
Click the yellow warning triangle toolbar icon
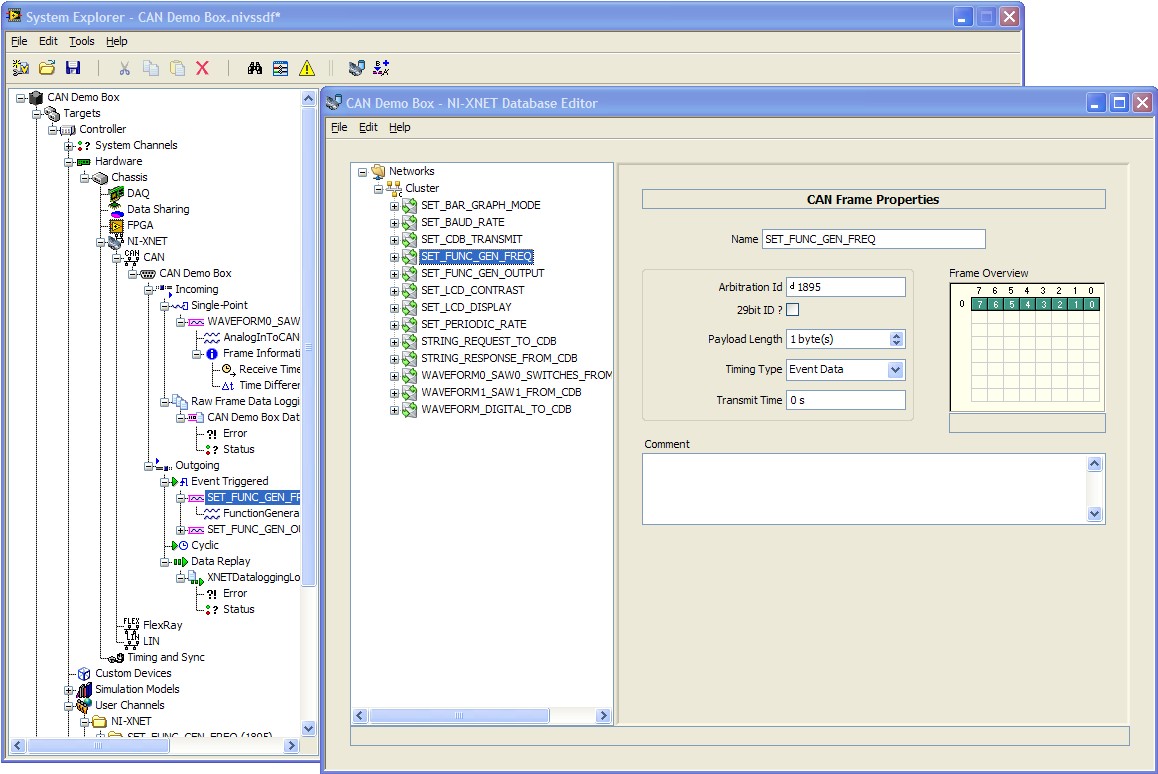307,68
